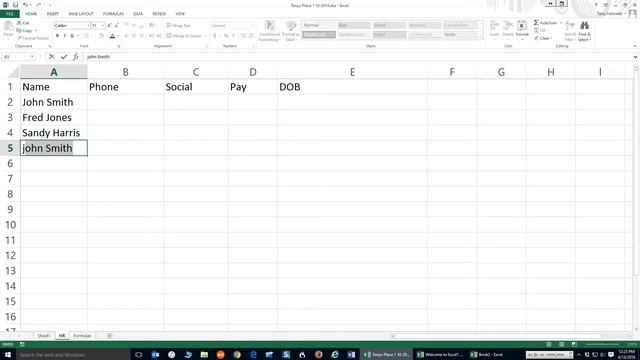640x360 pixels.
Task: Click the horizontal scrollbar
Action: pyautogui.click(x=498, y=336)
